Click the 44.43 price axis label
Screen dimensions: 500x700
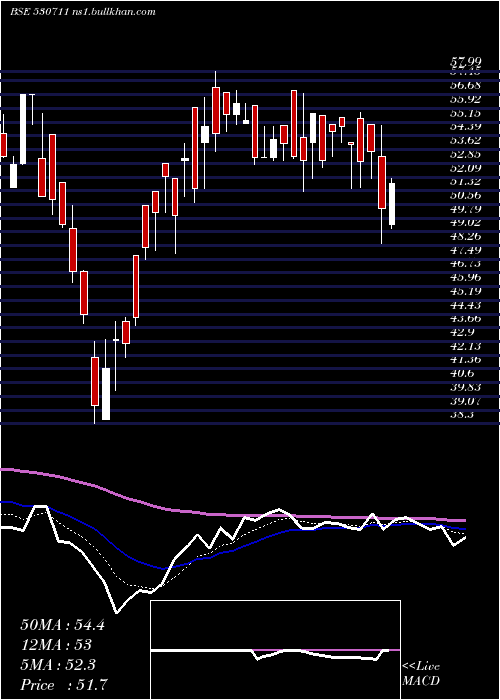pyautogui.click(x=466, y=305)
